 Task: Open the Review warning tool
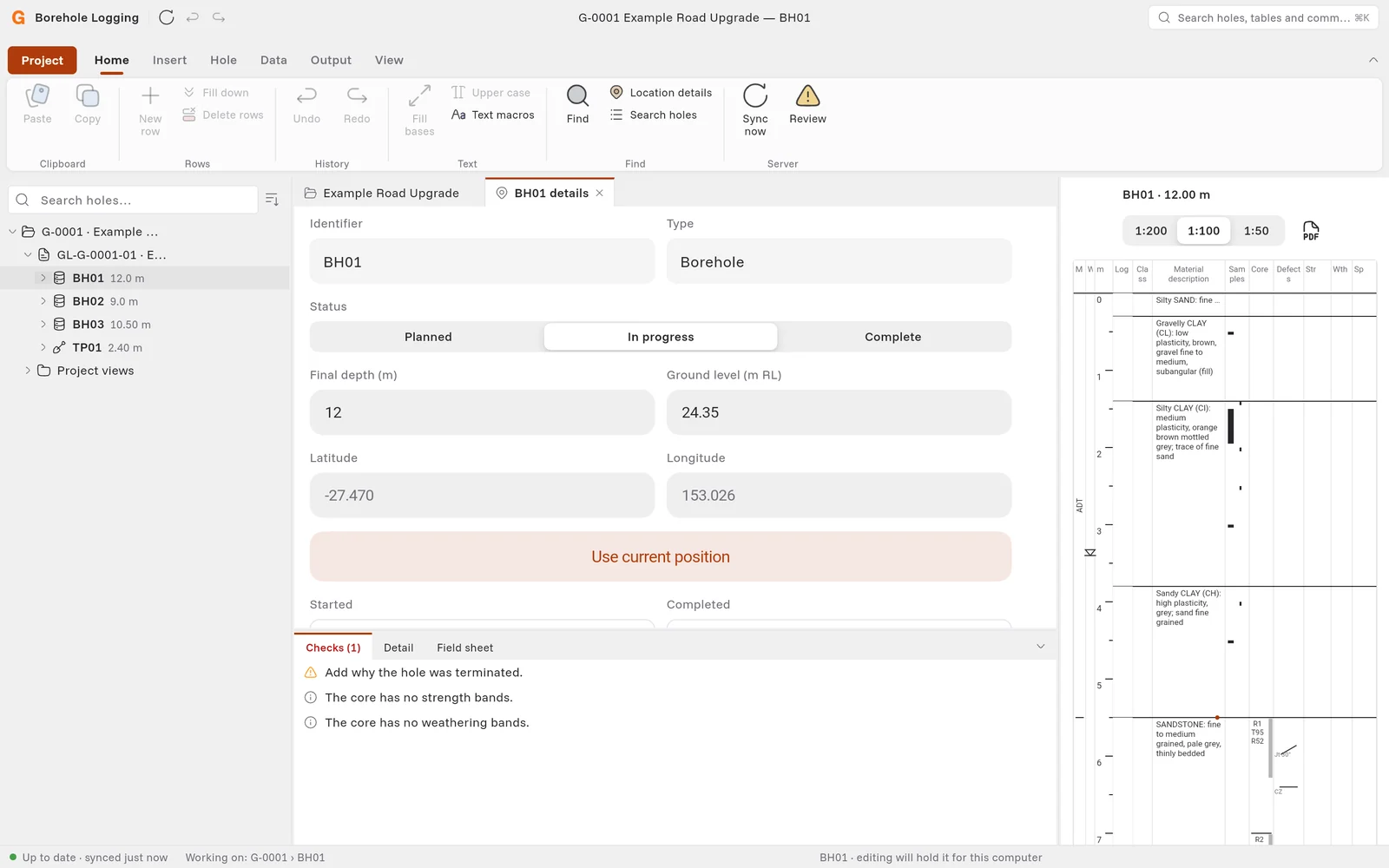pyautogui.click(x=807, y=104)
